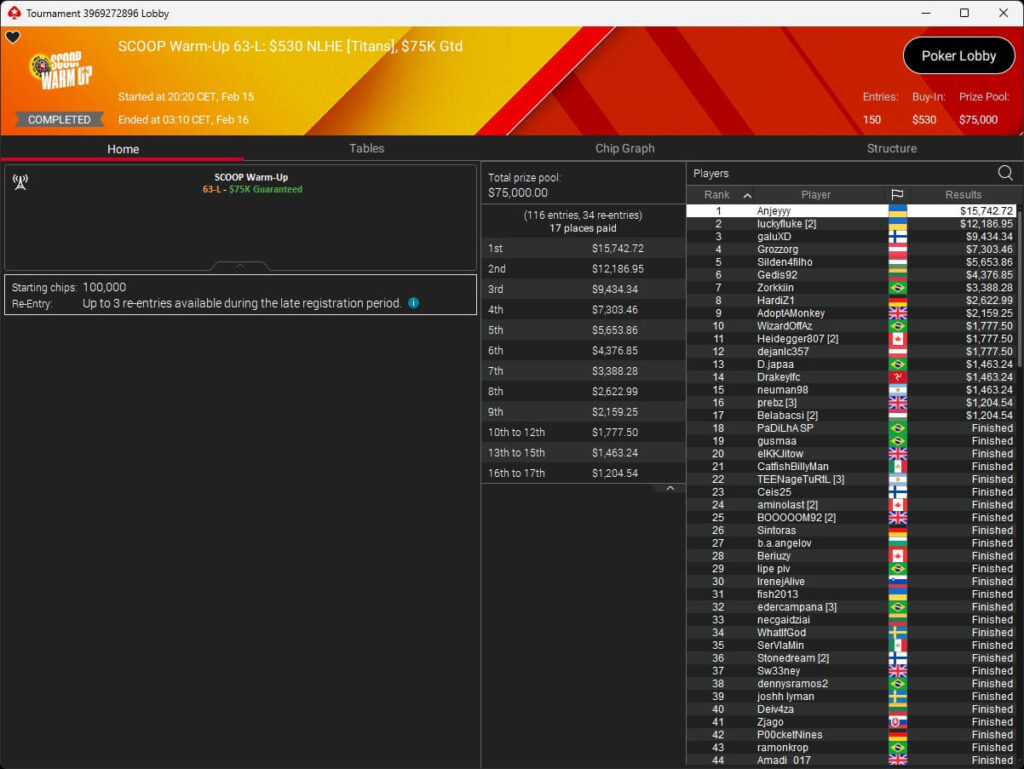Click the country flag next to Anjeyyy
1024x769 pixels.
point(897,211)
